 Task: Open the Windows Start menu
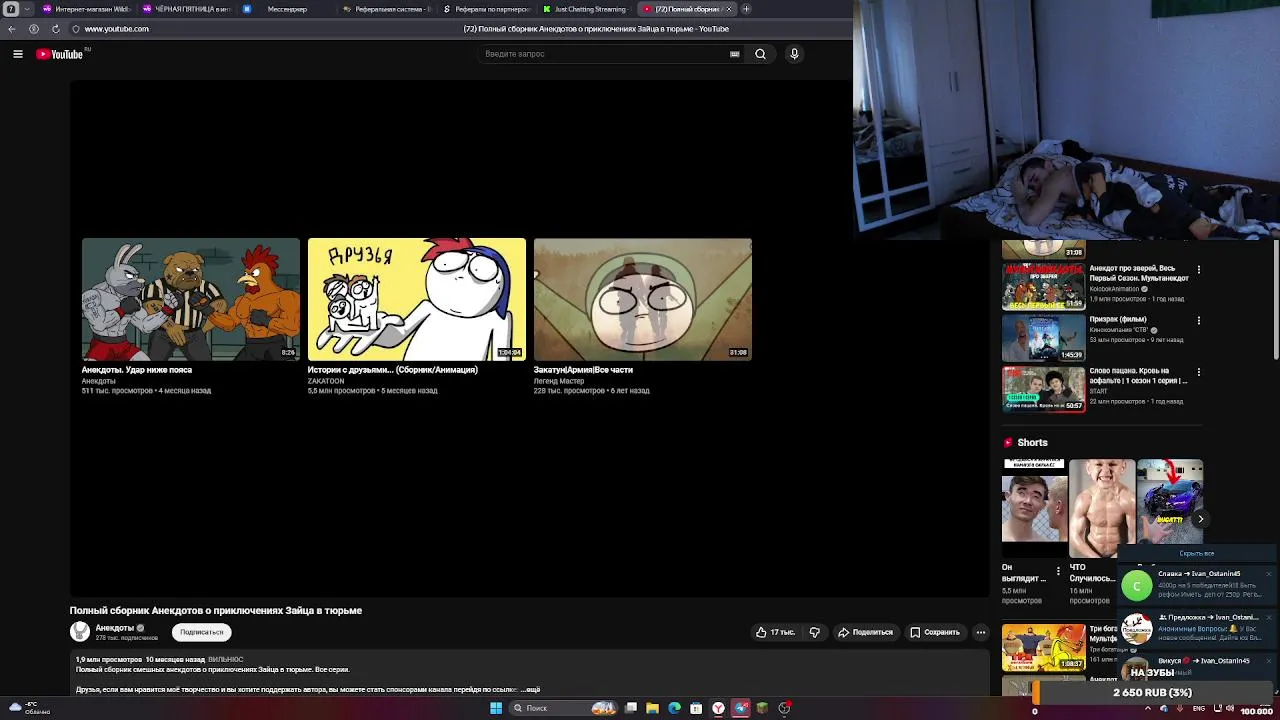pos(495,708)
